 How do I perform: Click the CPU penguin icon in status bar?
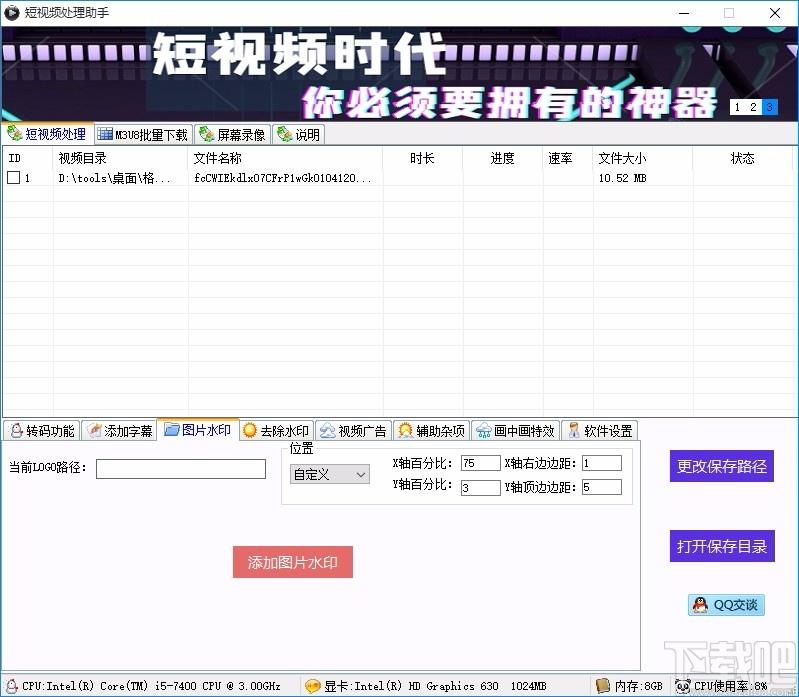point(11,686)
